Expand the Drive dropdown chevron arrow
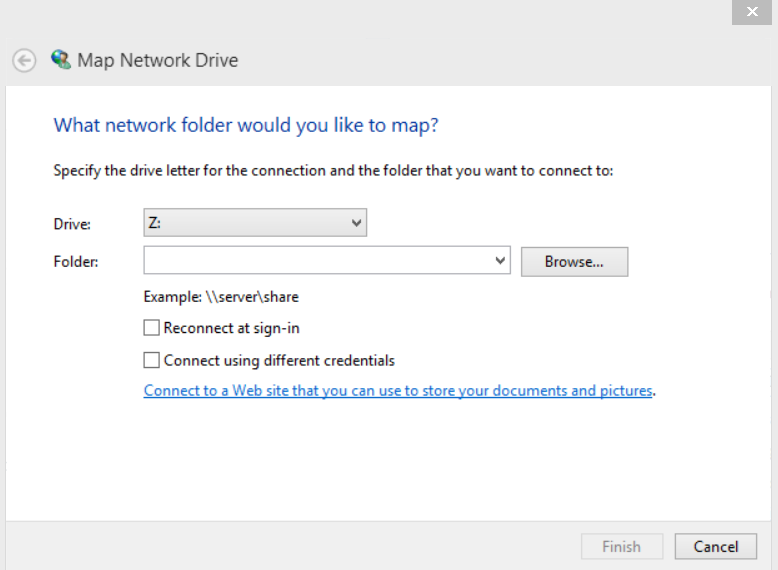 tap(356, 223)
